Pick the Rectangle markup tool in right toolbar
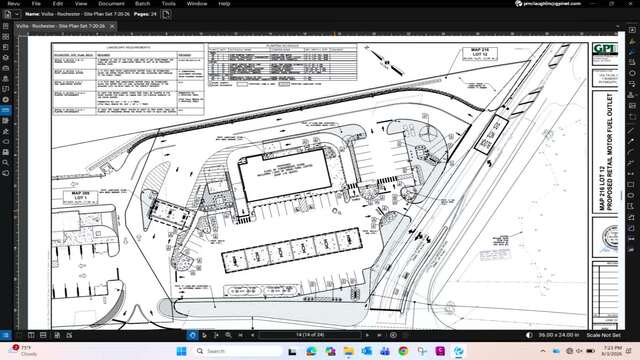The image size is (640, 360). point(632,185)
